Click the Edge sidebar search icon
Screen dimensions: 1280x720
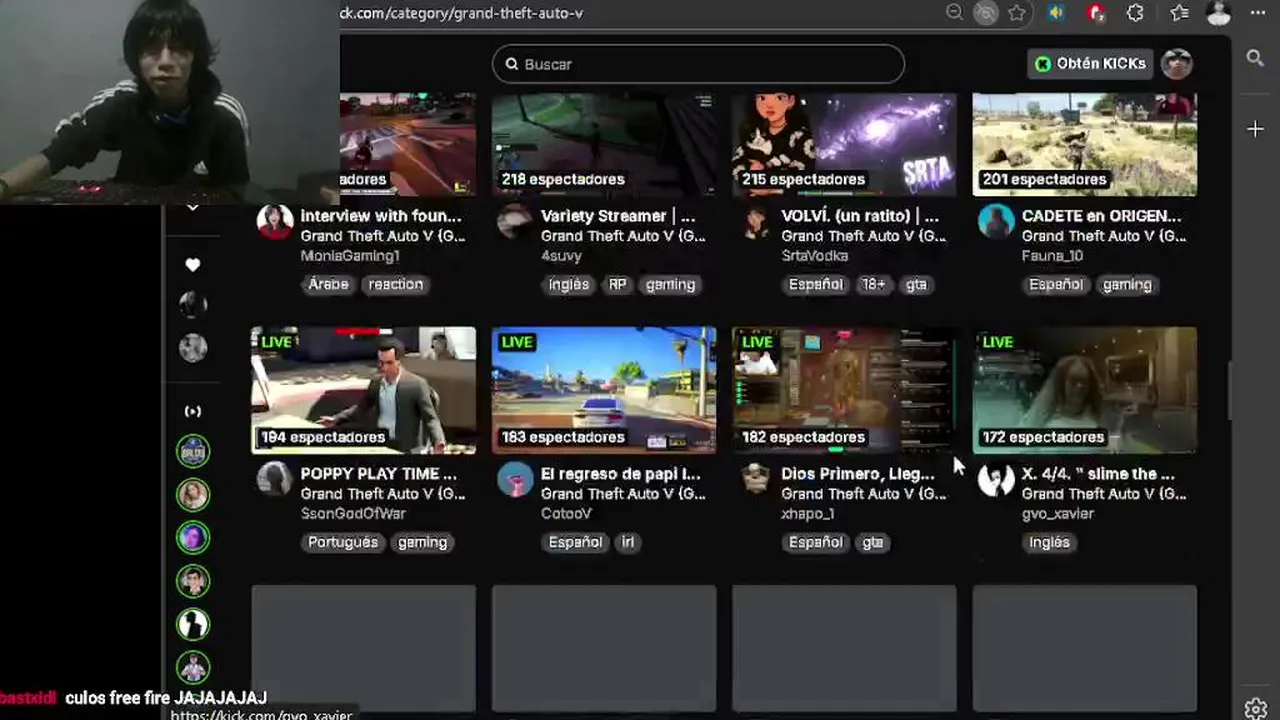(1255, 58)
